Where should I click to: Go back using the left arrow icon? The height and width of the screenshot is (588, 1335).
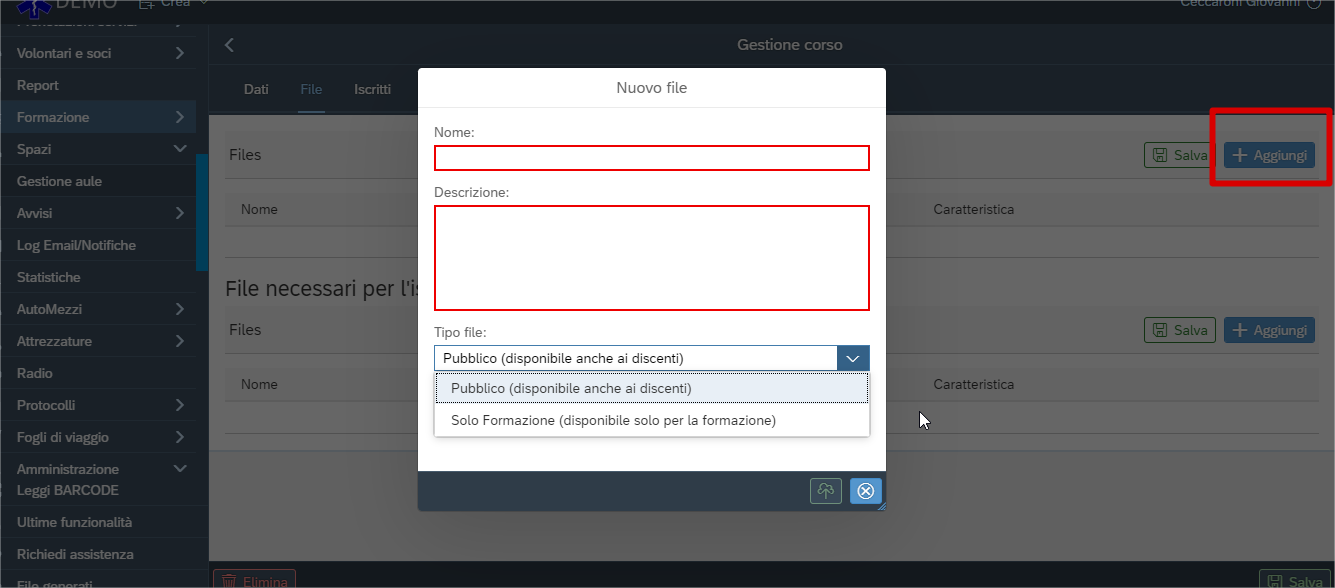[229, 45]
